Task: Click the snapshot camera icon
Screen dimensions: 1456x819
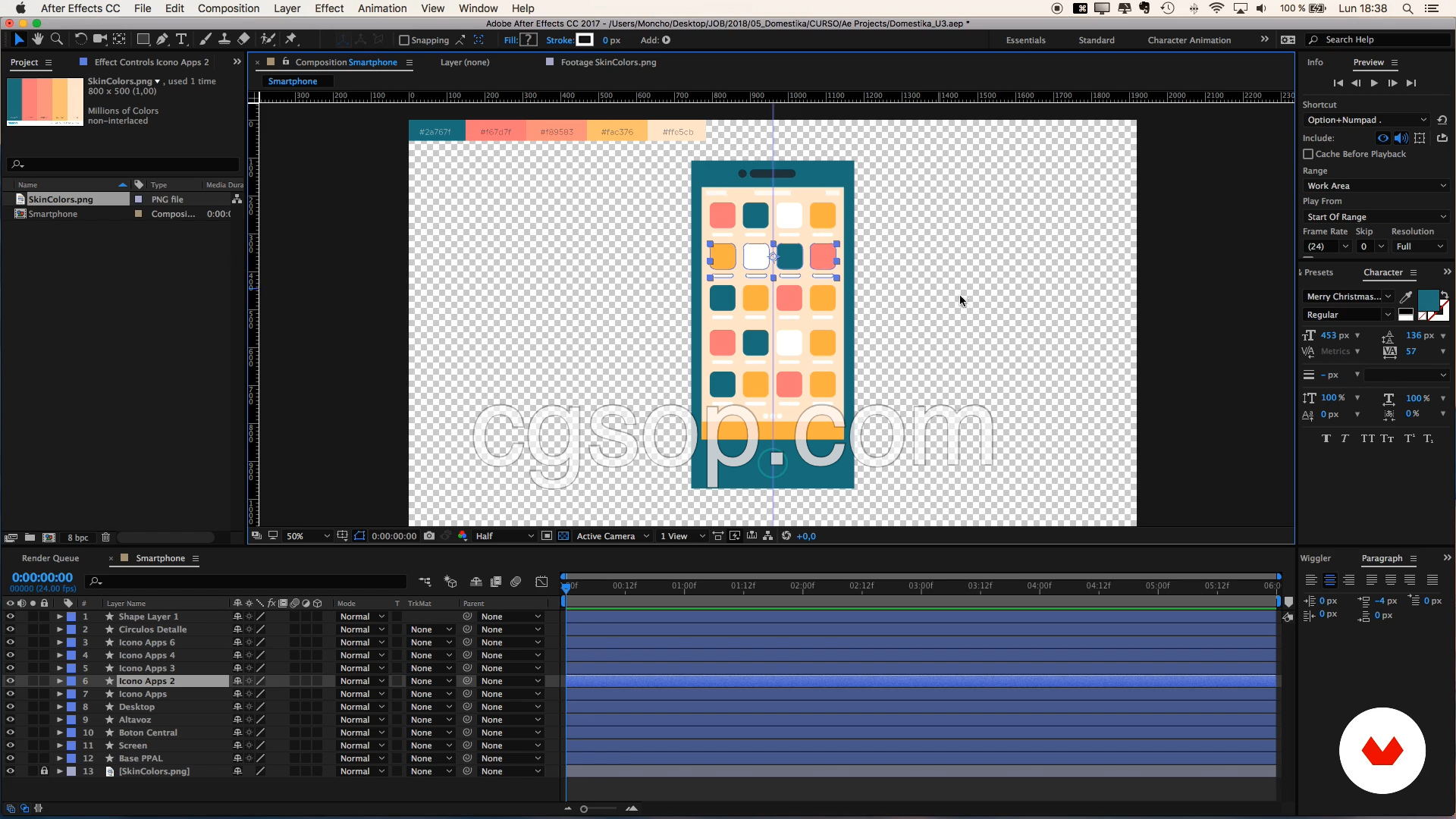Action: click(x=429, y=536)
